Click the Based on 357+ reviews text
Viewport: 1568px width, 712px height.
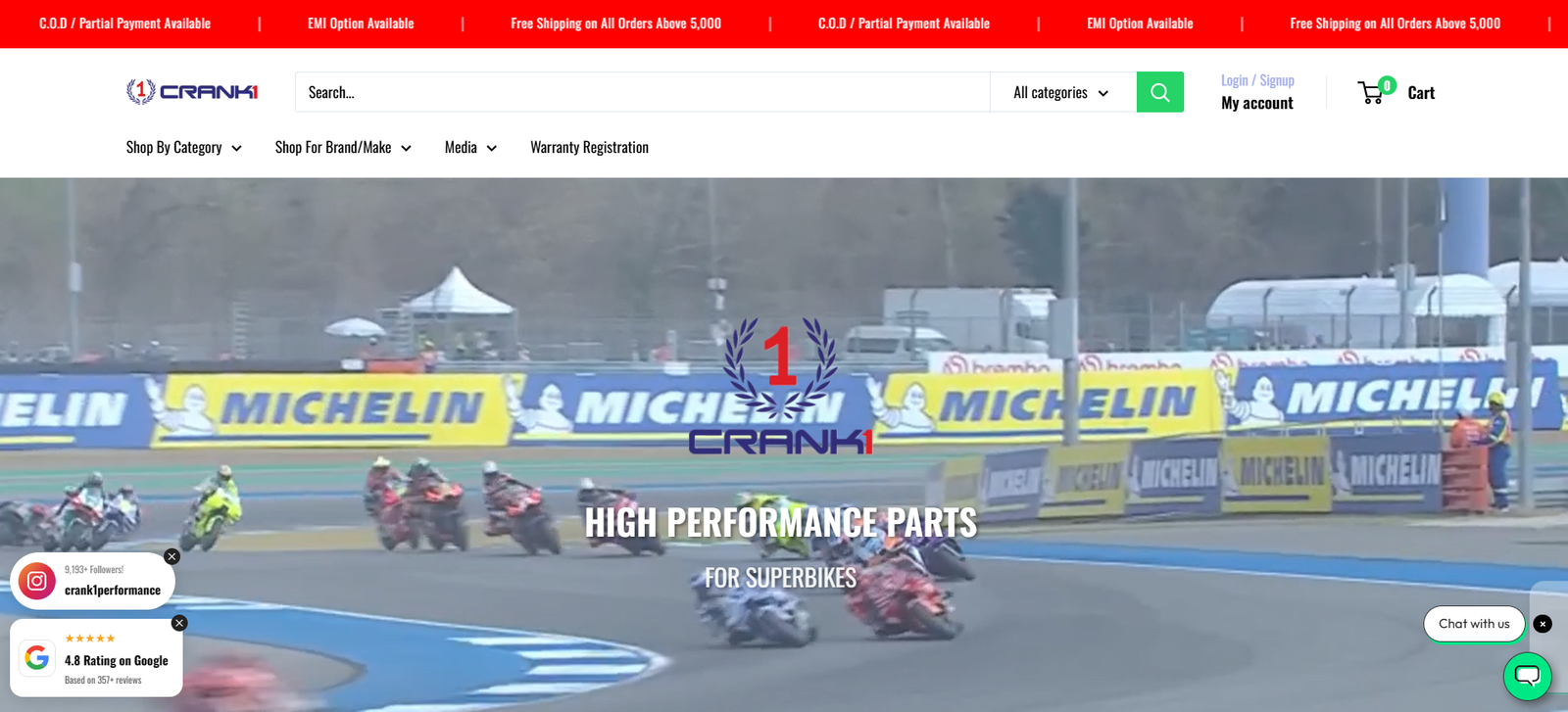point(103,680)
